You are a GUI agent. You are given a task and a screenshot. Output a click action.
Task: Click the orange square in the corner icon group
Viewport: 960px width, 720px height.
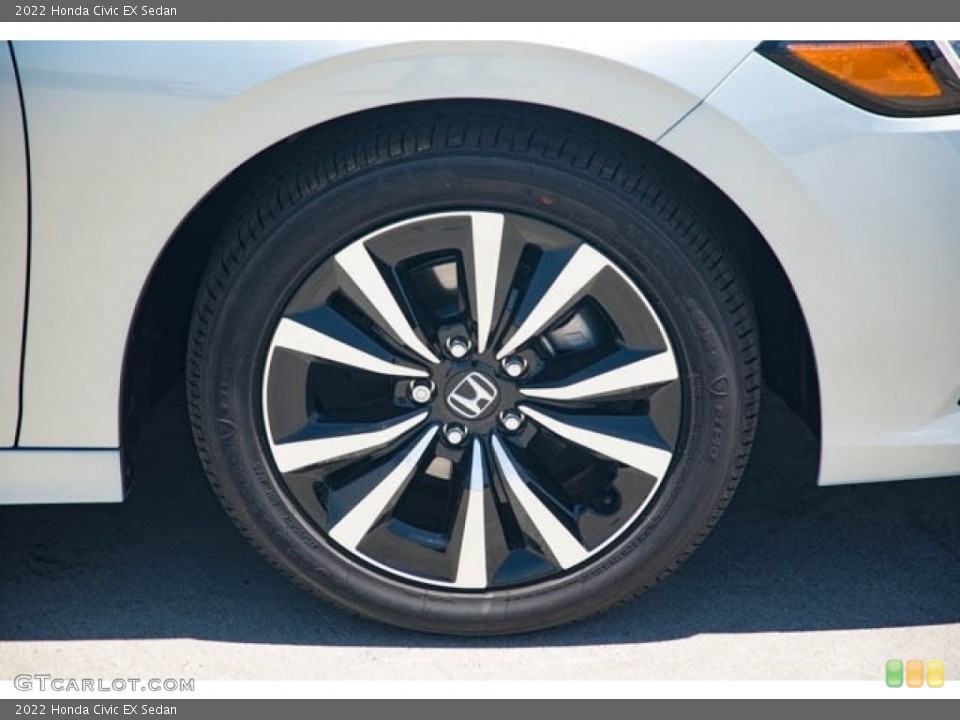click(915, 673)
